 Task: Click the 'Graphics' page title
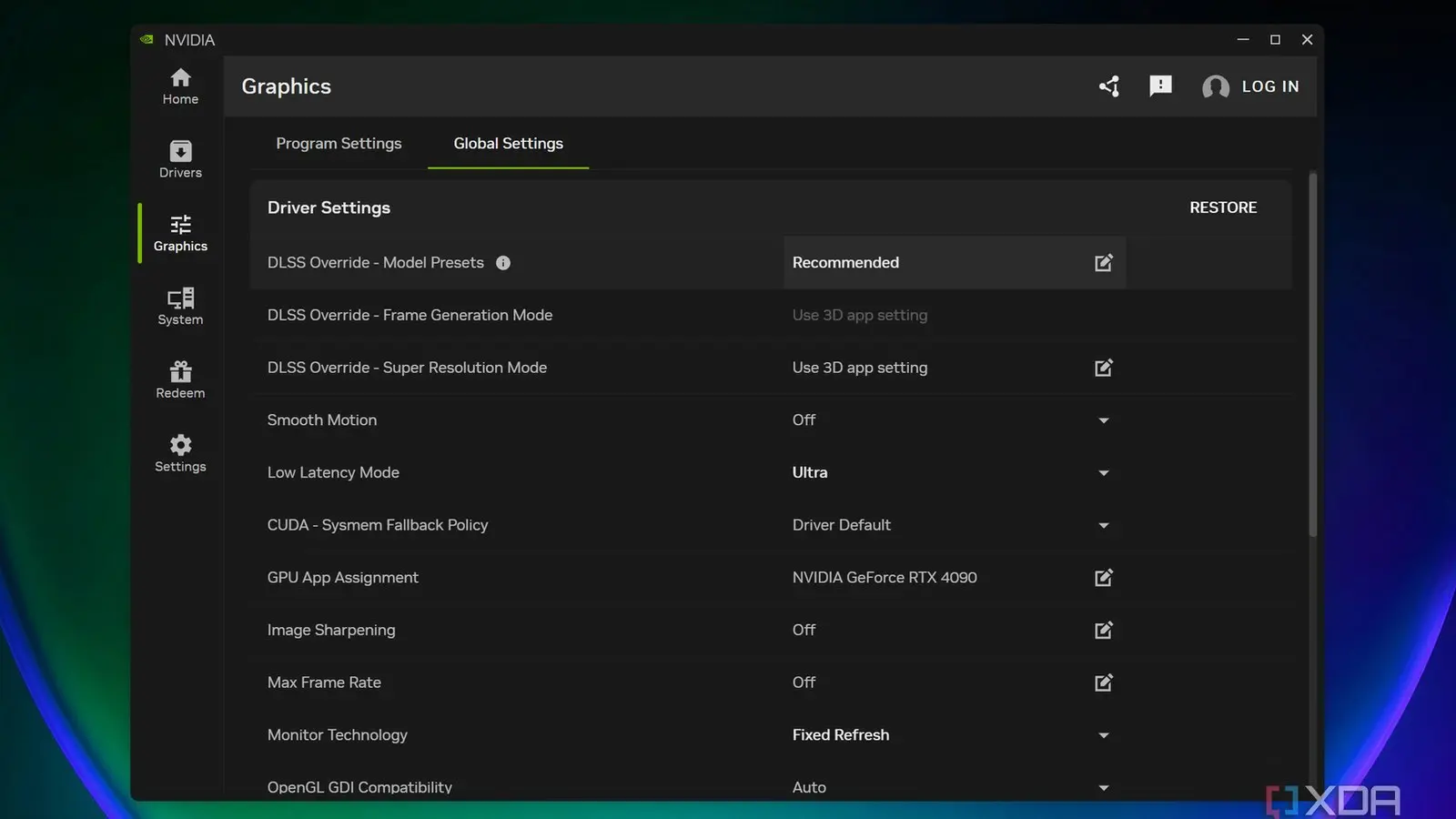pos(286,86)
